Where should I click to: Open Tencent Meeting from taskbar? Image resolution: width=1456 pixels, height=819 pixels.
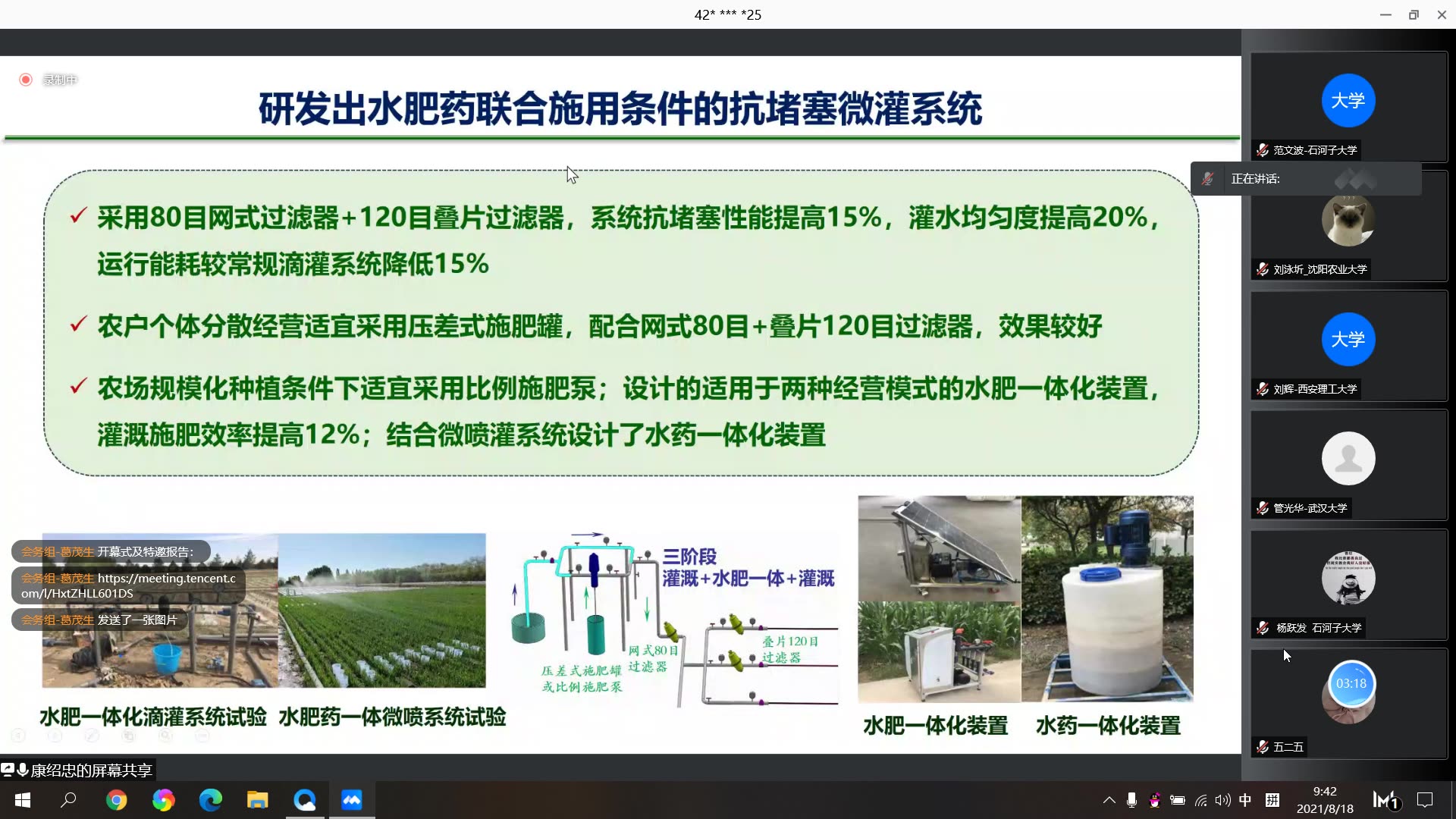(352, 800)
